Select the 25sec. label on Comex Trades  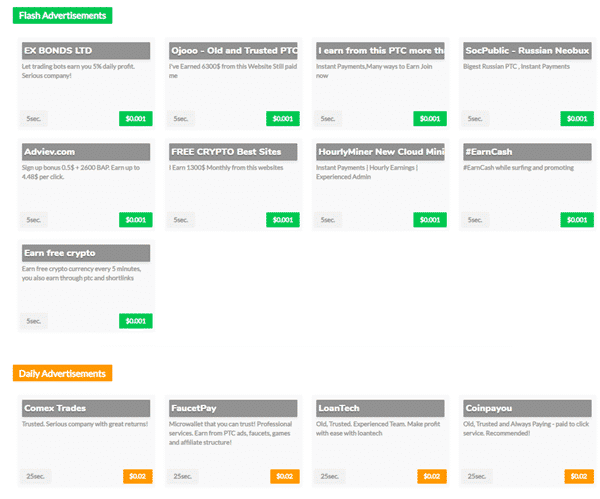point(35,476)
